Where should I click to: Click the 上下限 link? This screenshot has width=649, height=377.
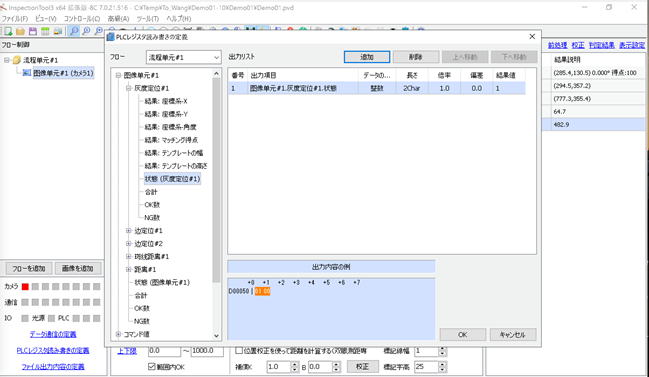point(127,351)
